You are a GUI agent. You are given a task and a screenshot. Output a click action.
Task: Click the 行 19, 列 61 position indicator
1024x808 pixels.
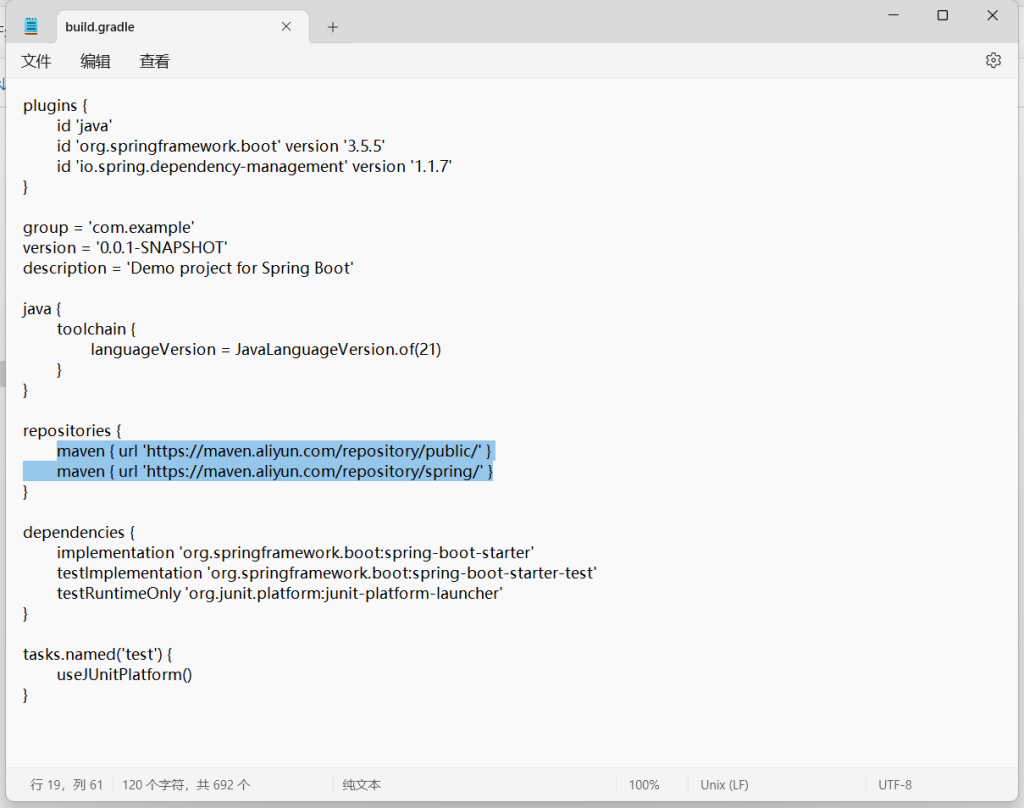[66, 785]
